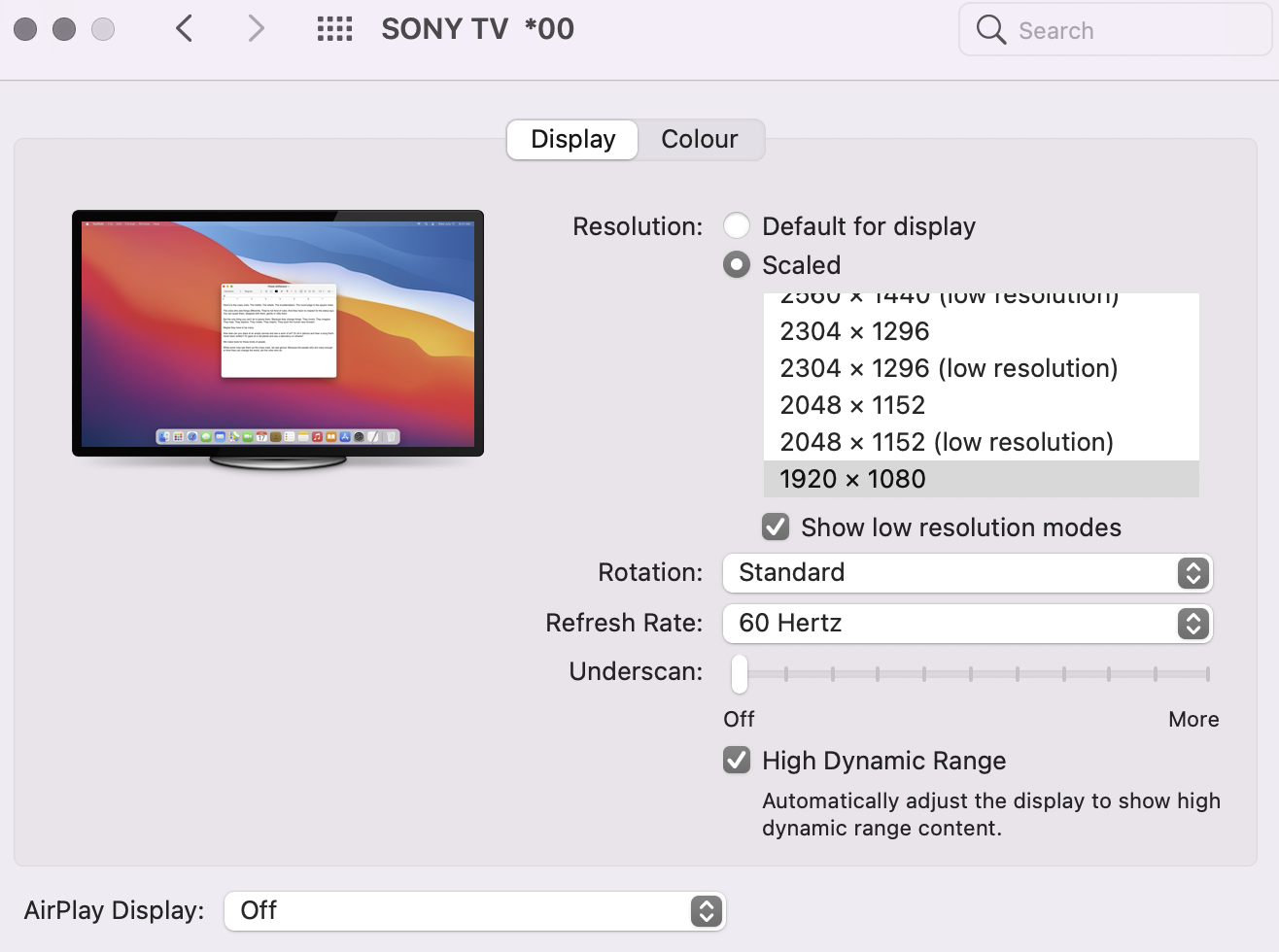Switch to the Colour tab
The image size is (1279, 952).
[x=700, y=139]
